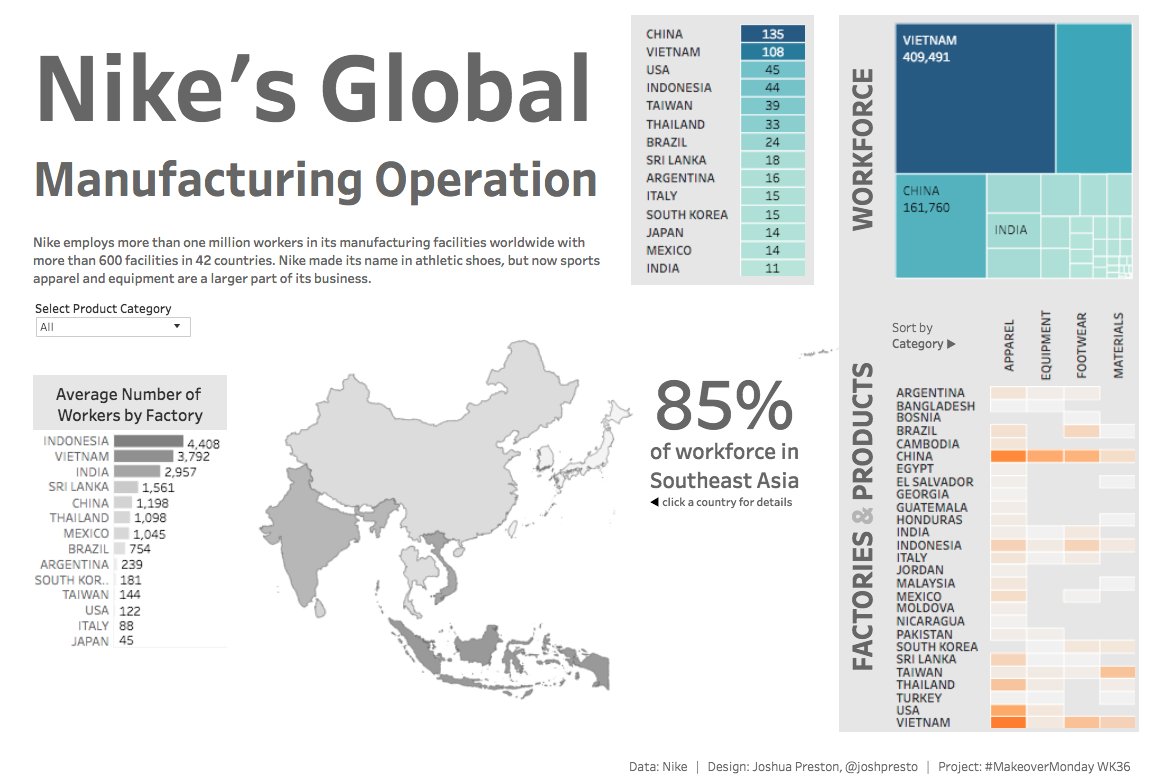The height and width of the screenshot is (779, 1168).
Task: Click the BANGLADESH row label in heatmap
Action: click(936, 406)
